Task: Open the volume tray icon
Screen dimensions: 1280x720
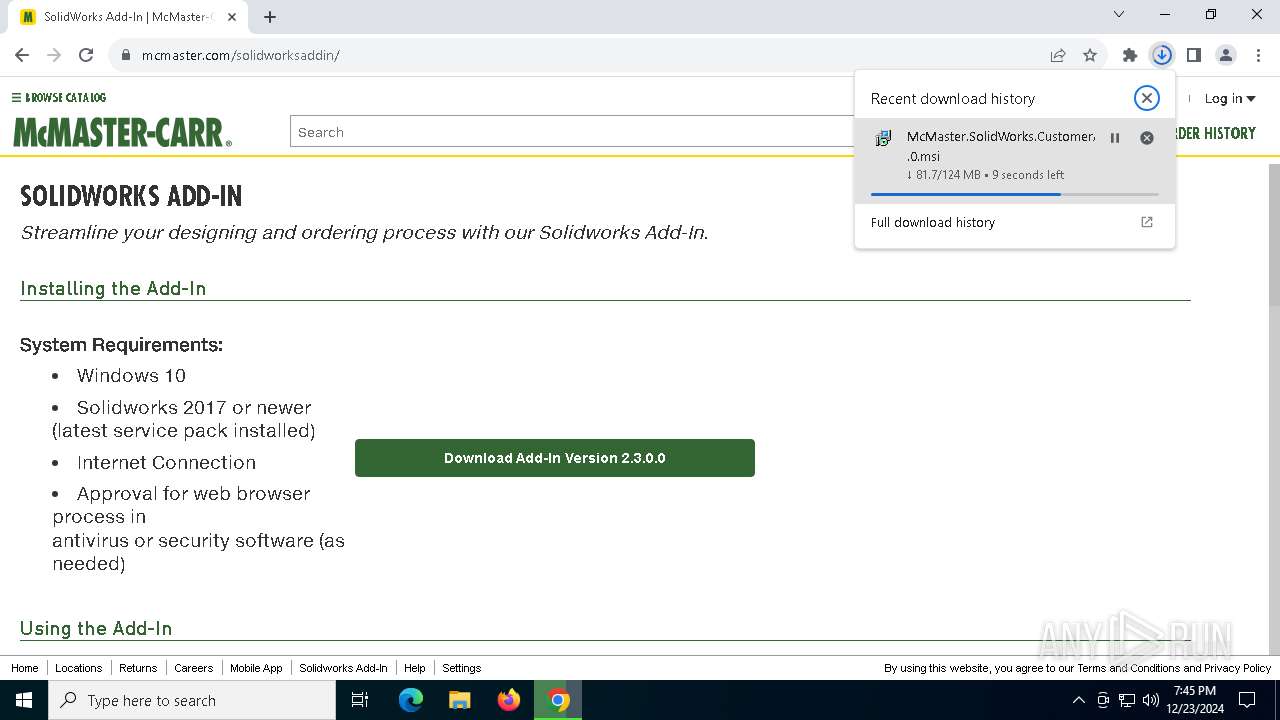Action: click(1151, 700)
